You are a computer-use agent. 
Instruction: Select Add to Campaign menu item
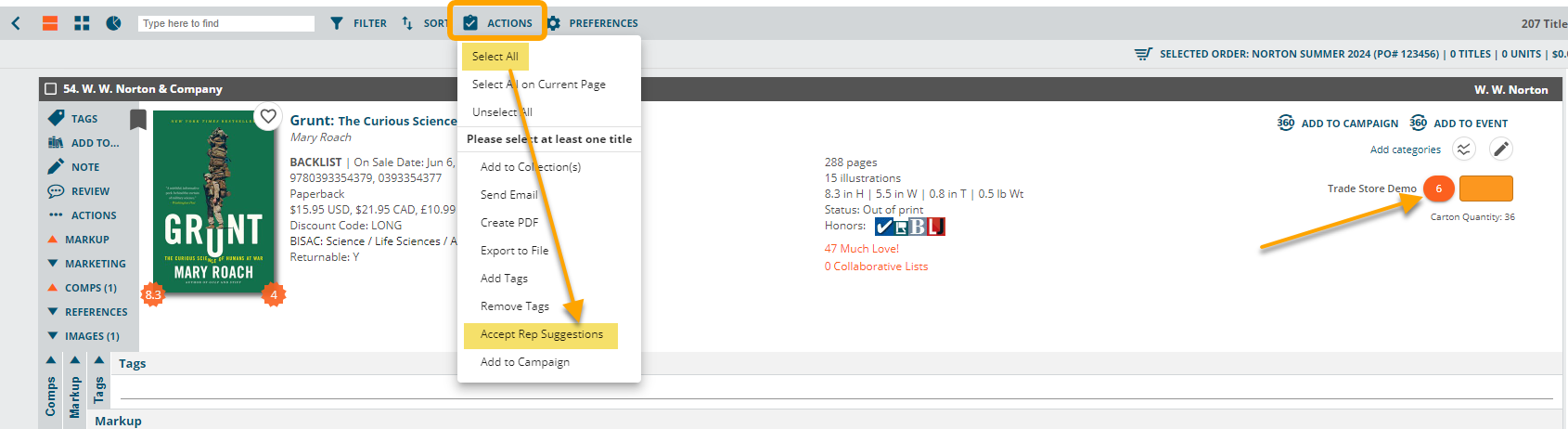525,362
